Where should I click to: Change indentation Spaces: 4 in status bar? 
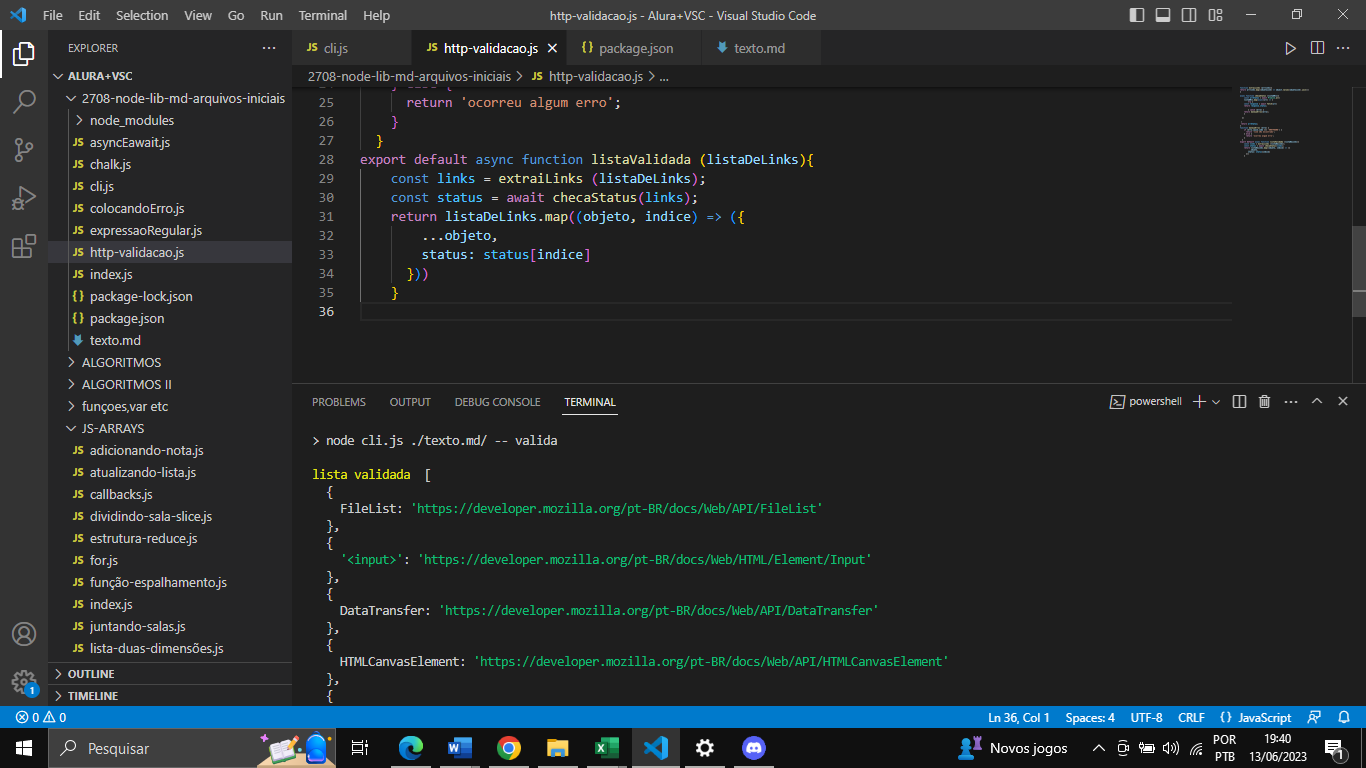coord(1090,717)
